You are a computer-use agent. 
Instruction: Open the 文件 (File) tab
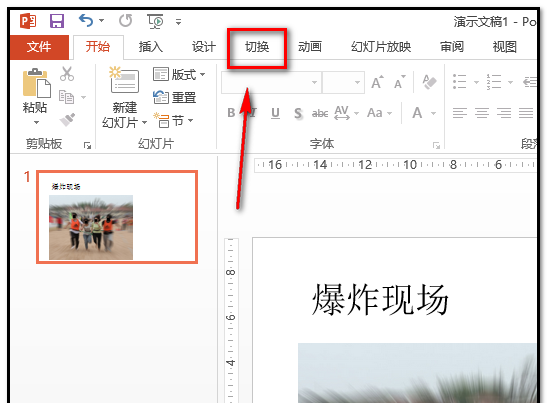pyautogui.click(x=39, y=47)
